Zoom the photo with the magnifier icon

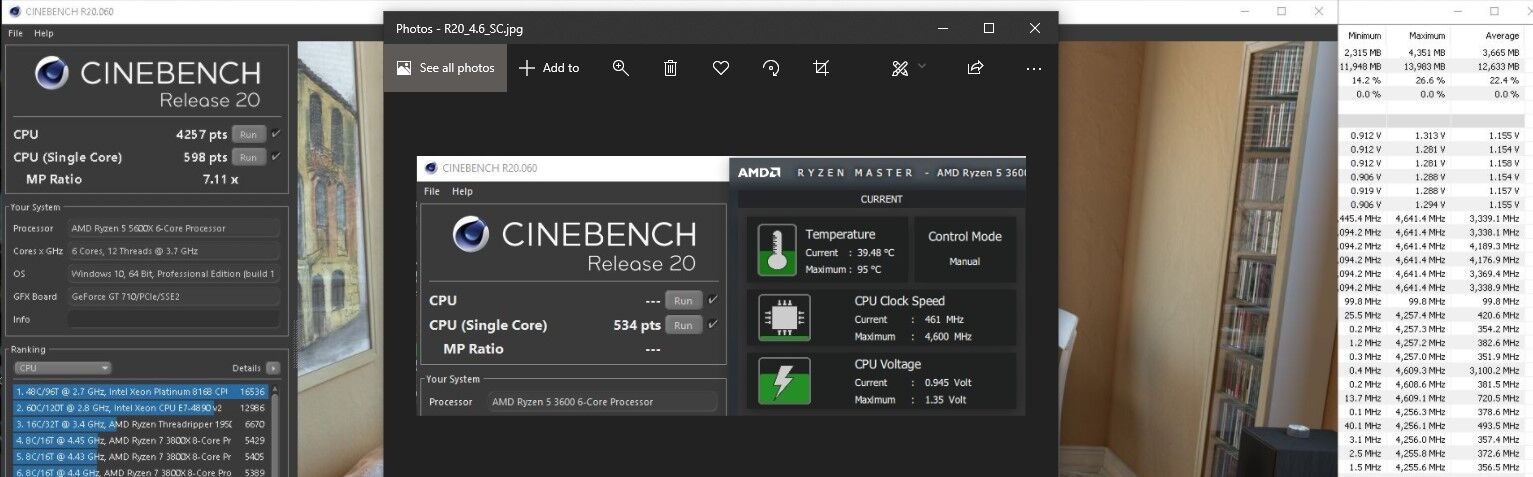(x=620, y=68)
